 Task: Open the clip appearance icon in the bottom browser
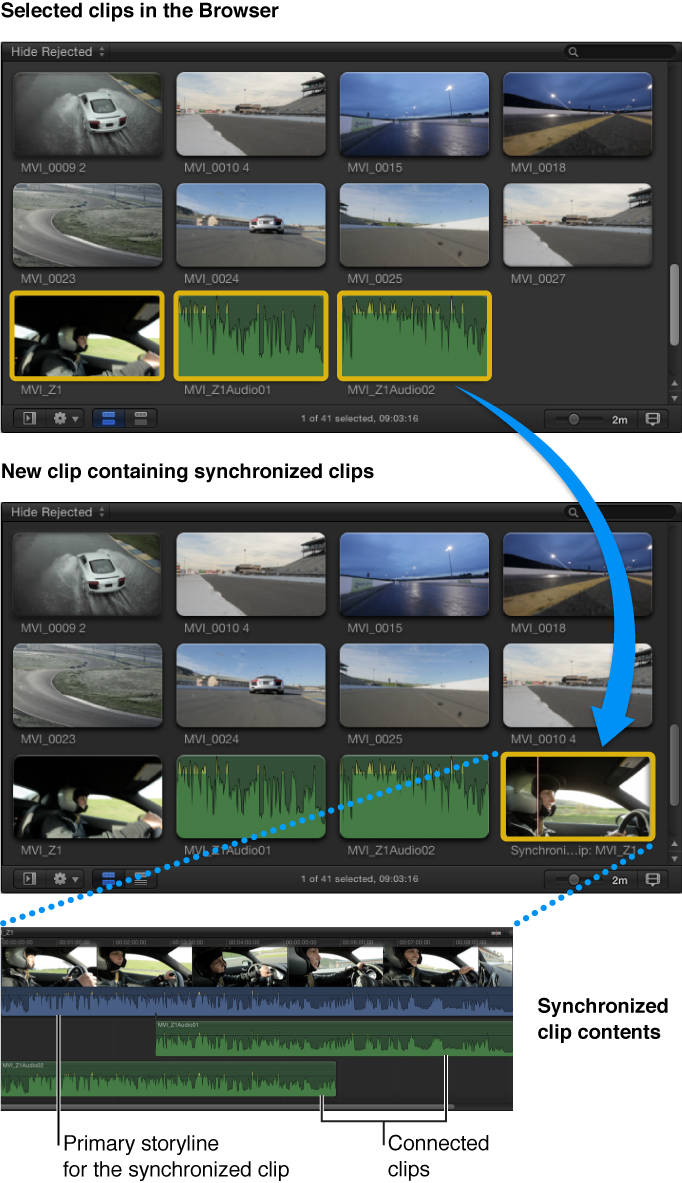[x=653, y=880]
